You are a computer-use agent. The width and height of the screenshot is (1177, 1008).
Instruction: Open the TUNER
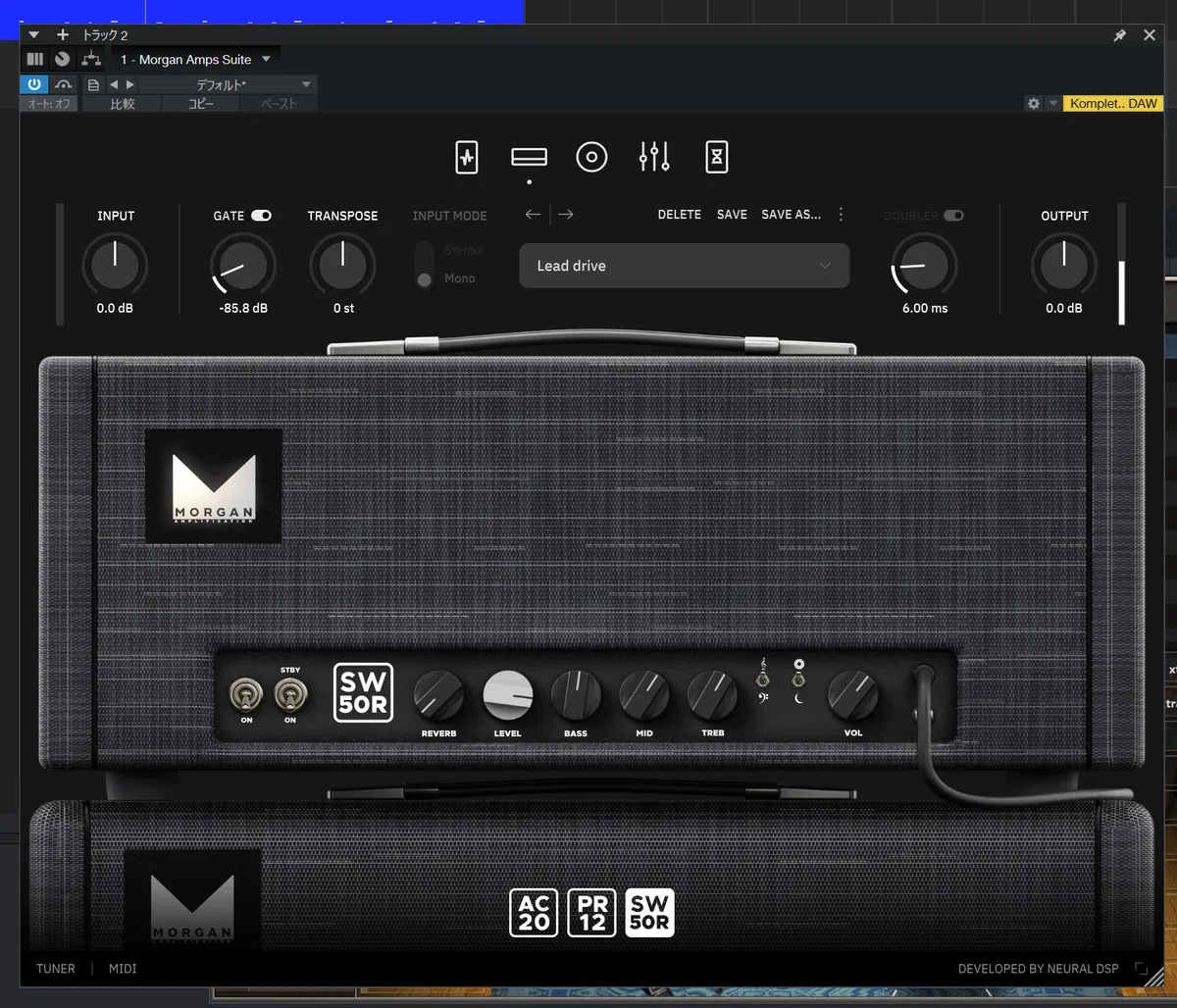[x=56, y=969]
